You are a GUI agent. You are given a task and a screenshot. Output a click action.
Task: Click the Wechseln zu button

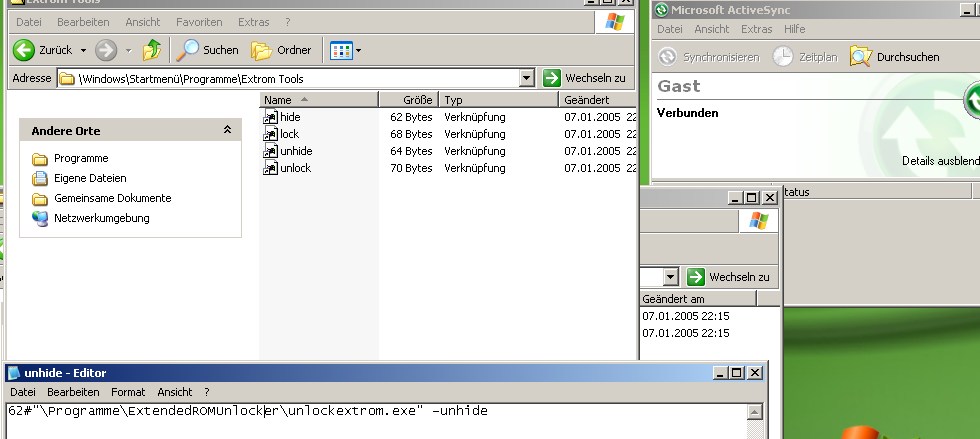coord(585,78)
